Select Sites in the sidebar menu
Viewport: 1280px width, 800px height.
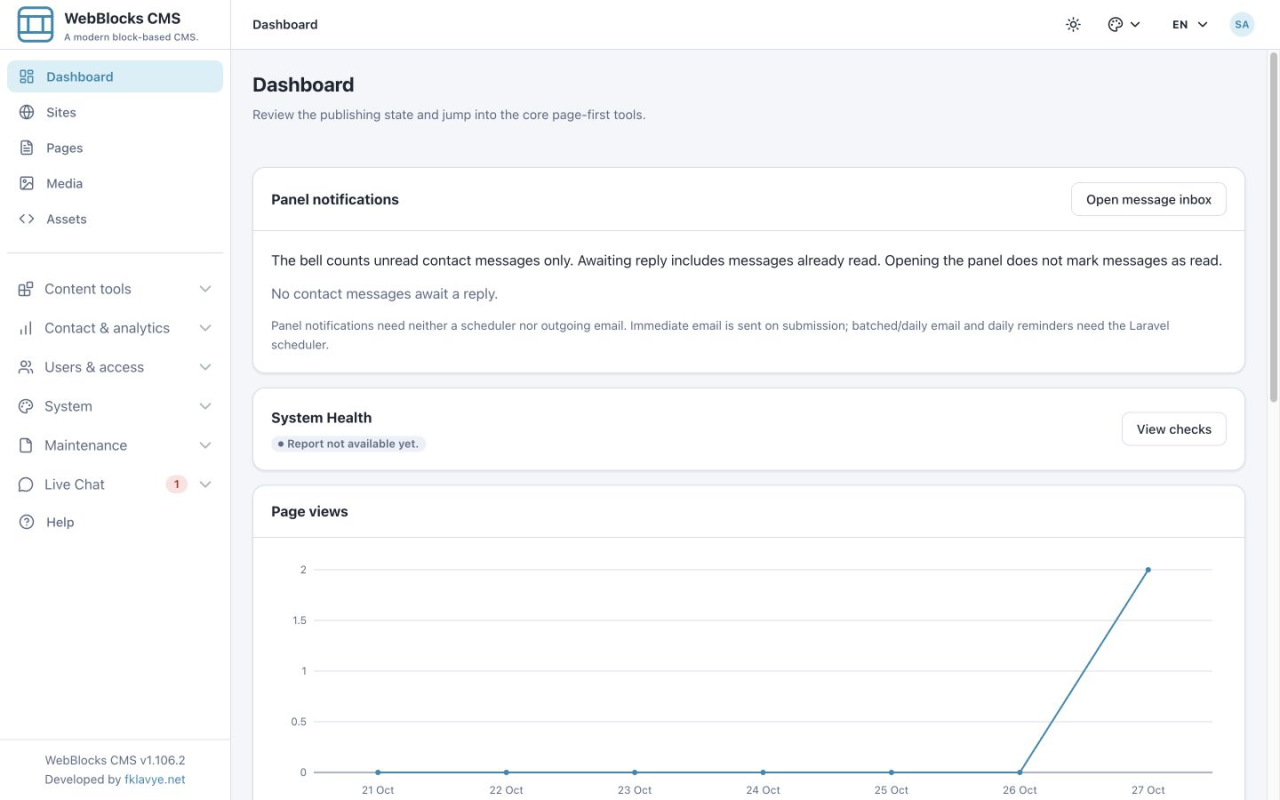point(115,113)
